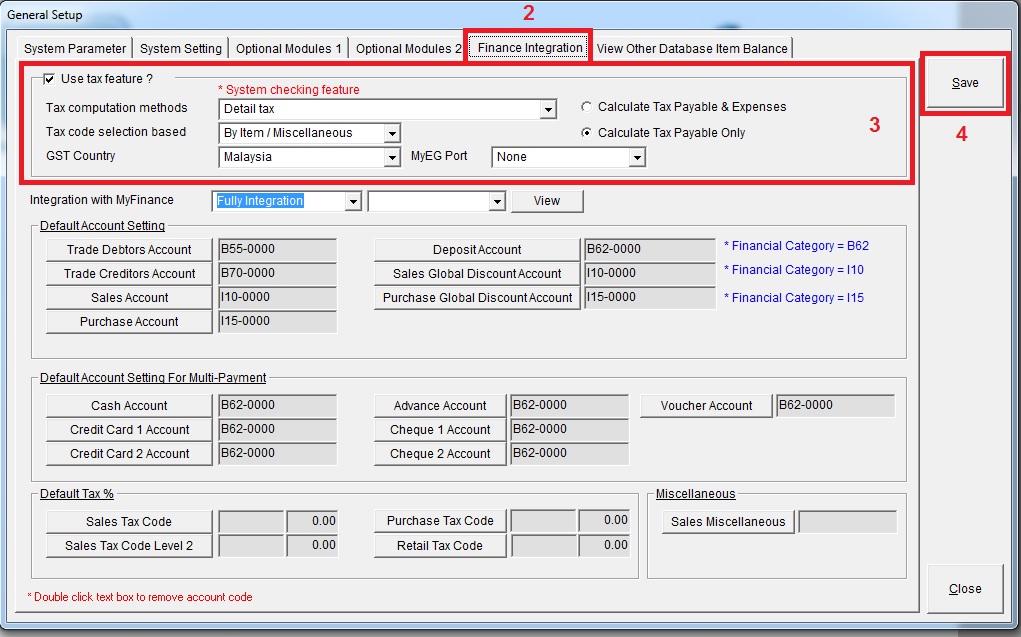This screenshot has width=1021, height=637.
Task: Expand the GST Country dropdown
Action: (392, 157)
